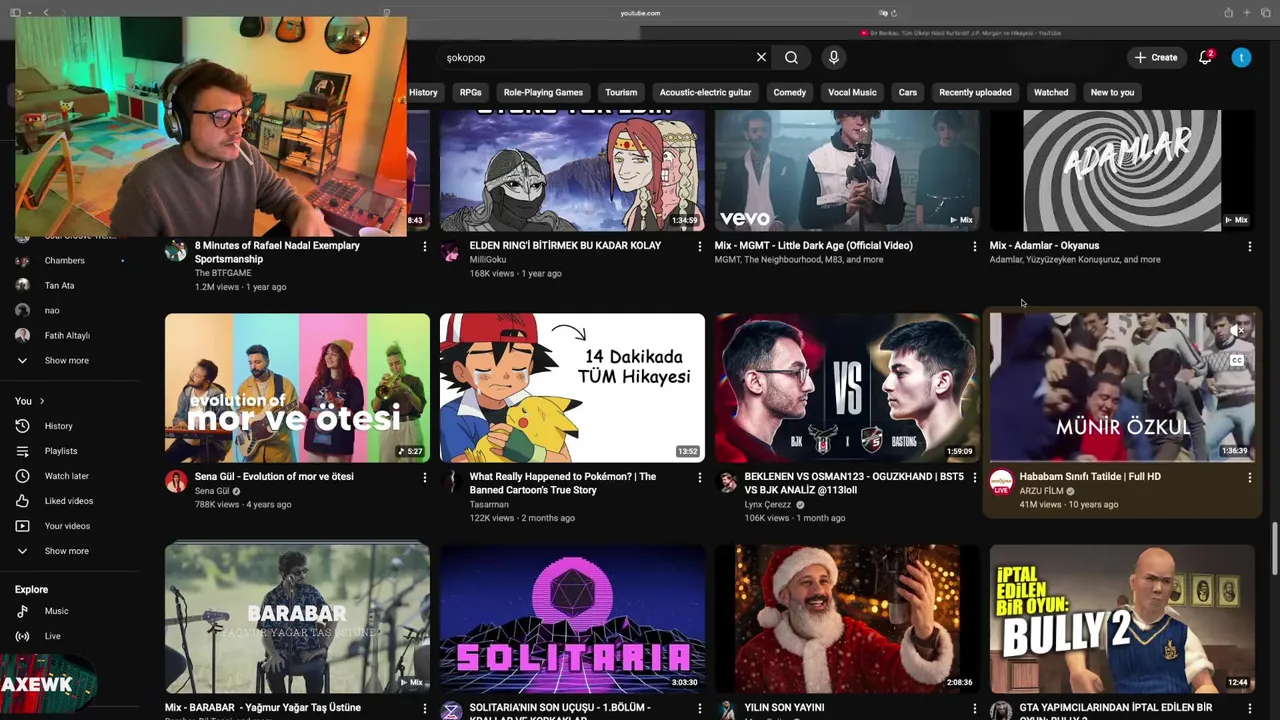Open the Tasarman channel name link
Screen dimensions: 1280x720
[x=489, y=505]
